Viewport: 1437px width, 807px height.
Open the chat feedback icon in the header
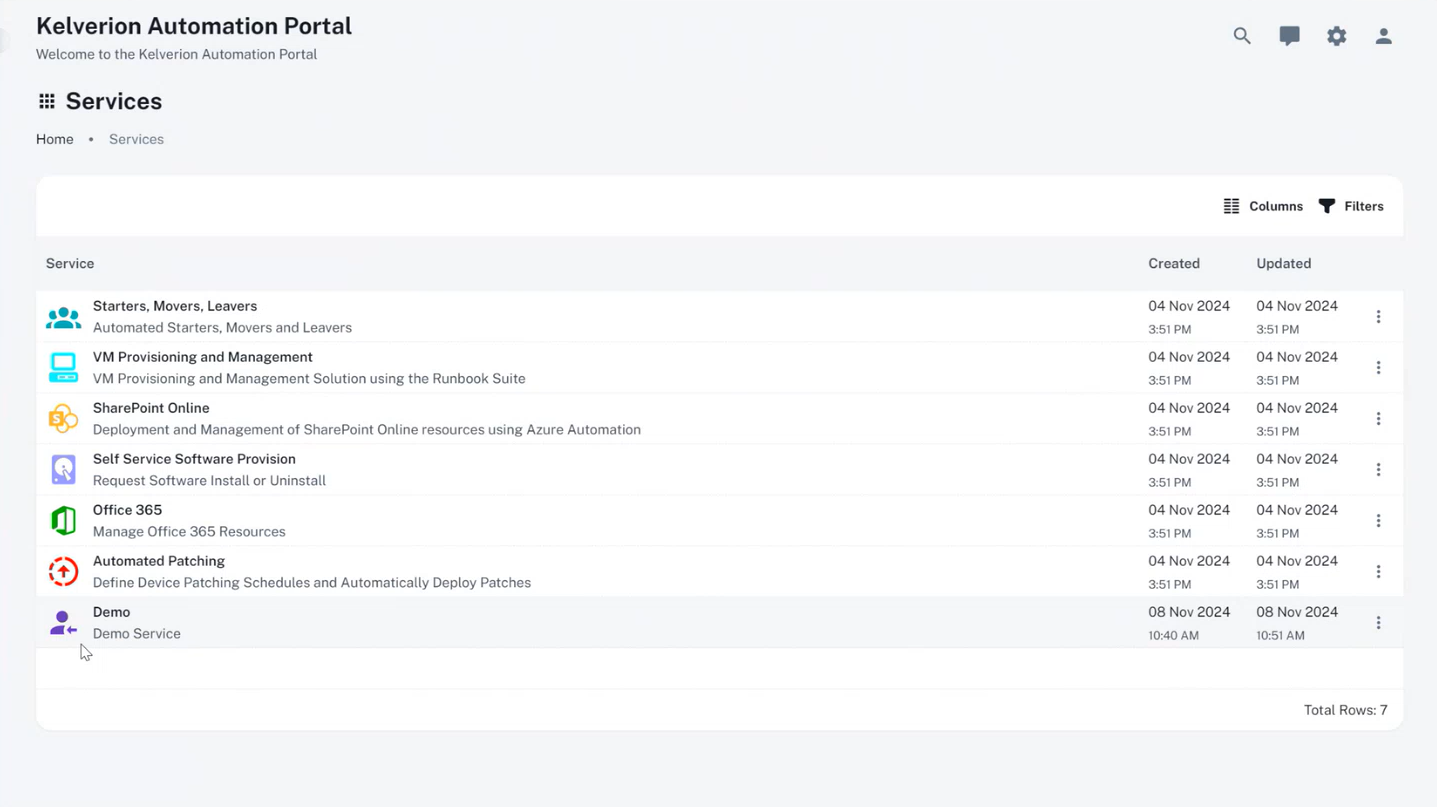pos(1289,35)
